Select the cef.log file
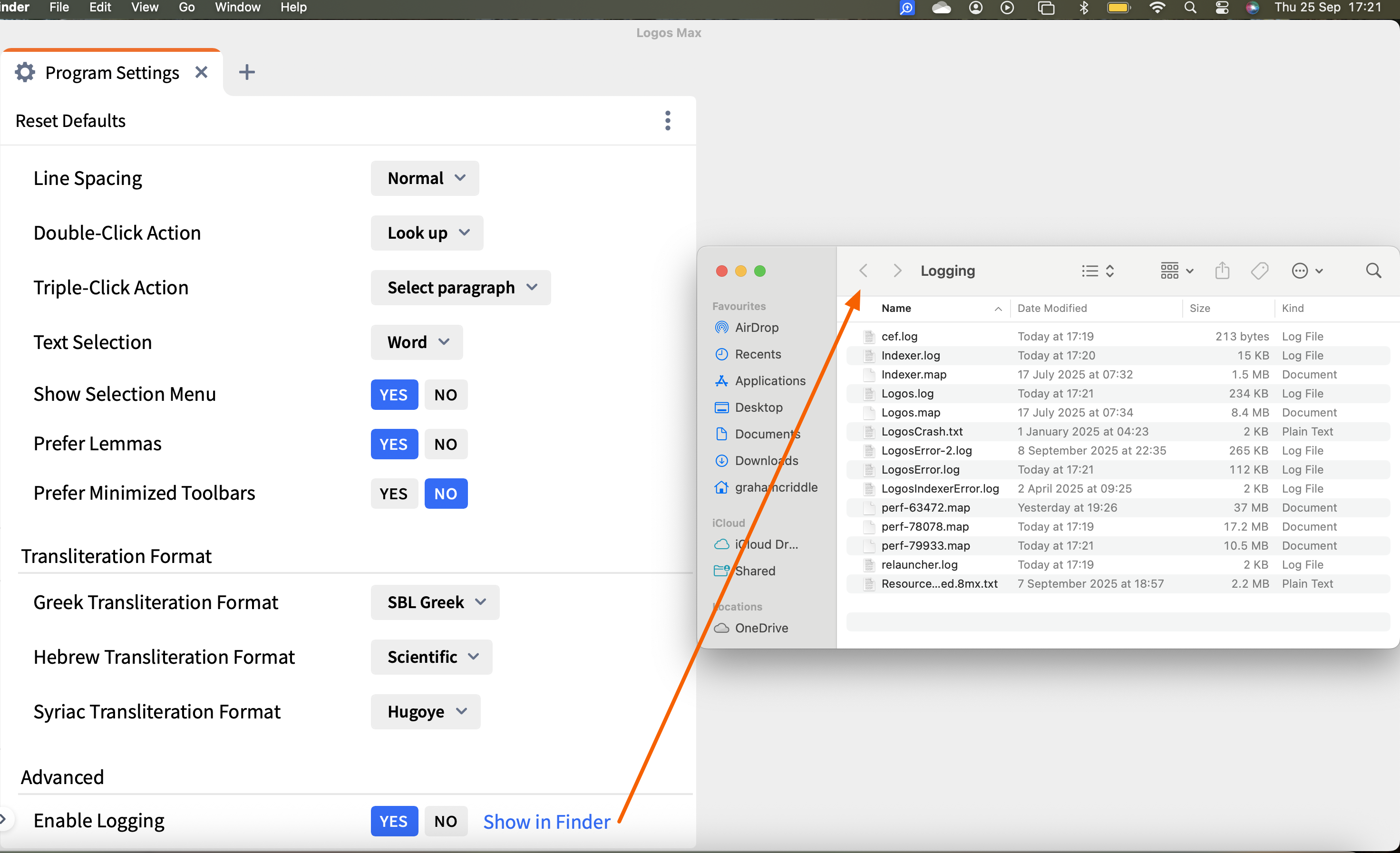 (1118, 336)
